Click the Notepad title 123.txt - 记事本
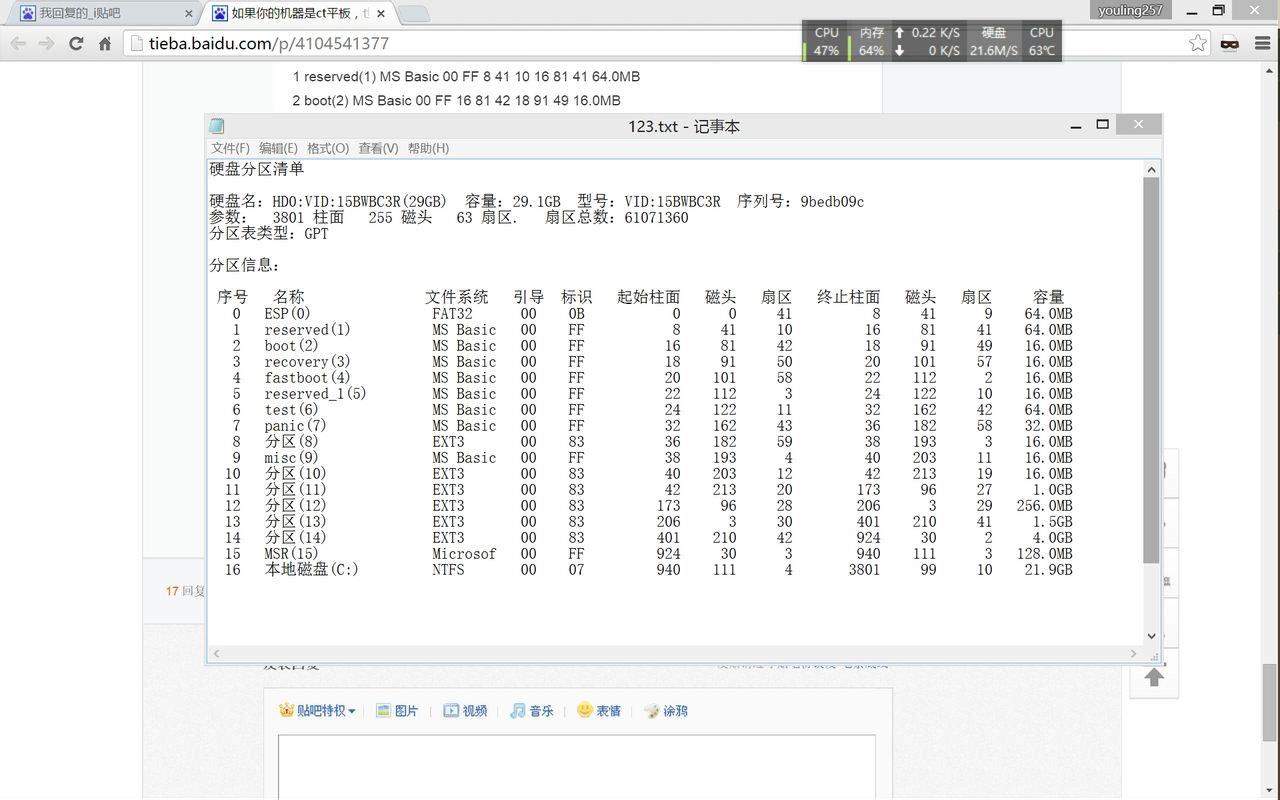The height and width of the screenshot is (800, 1280). 684,126
